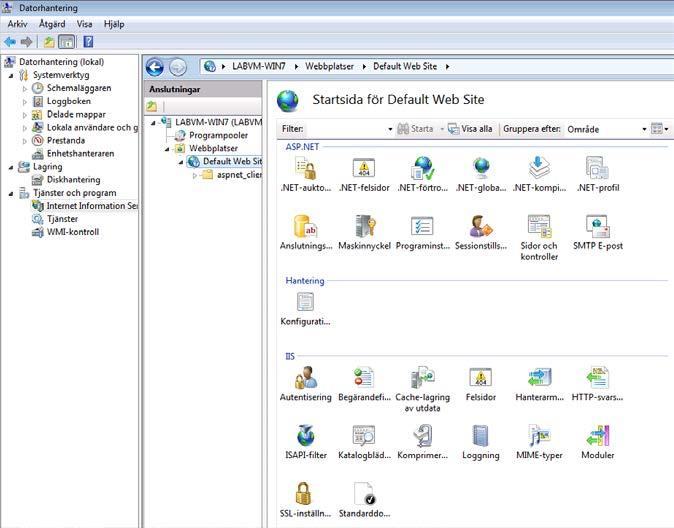
Task: Open the Autentisering icon
Action: coord(306,378)
